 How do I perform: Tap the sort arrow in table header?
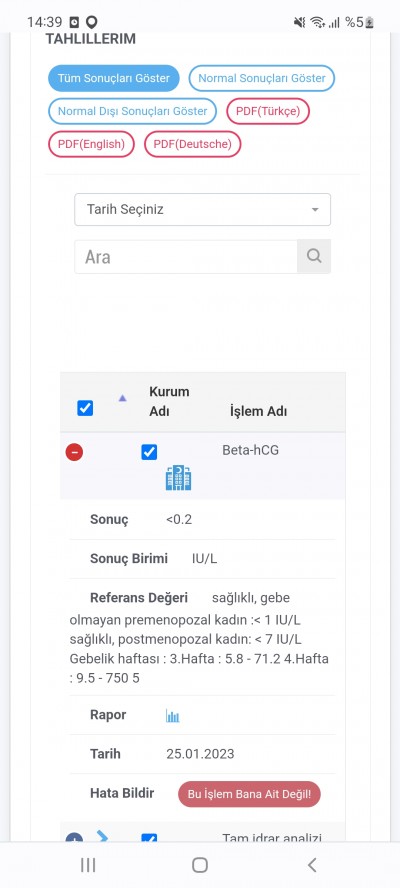pos(122,398)
